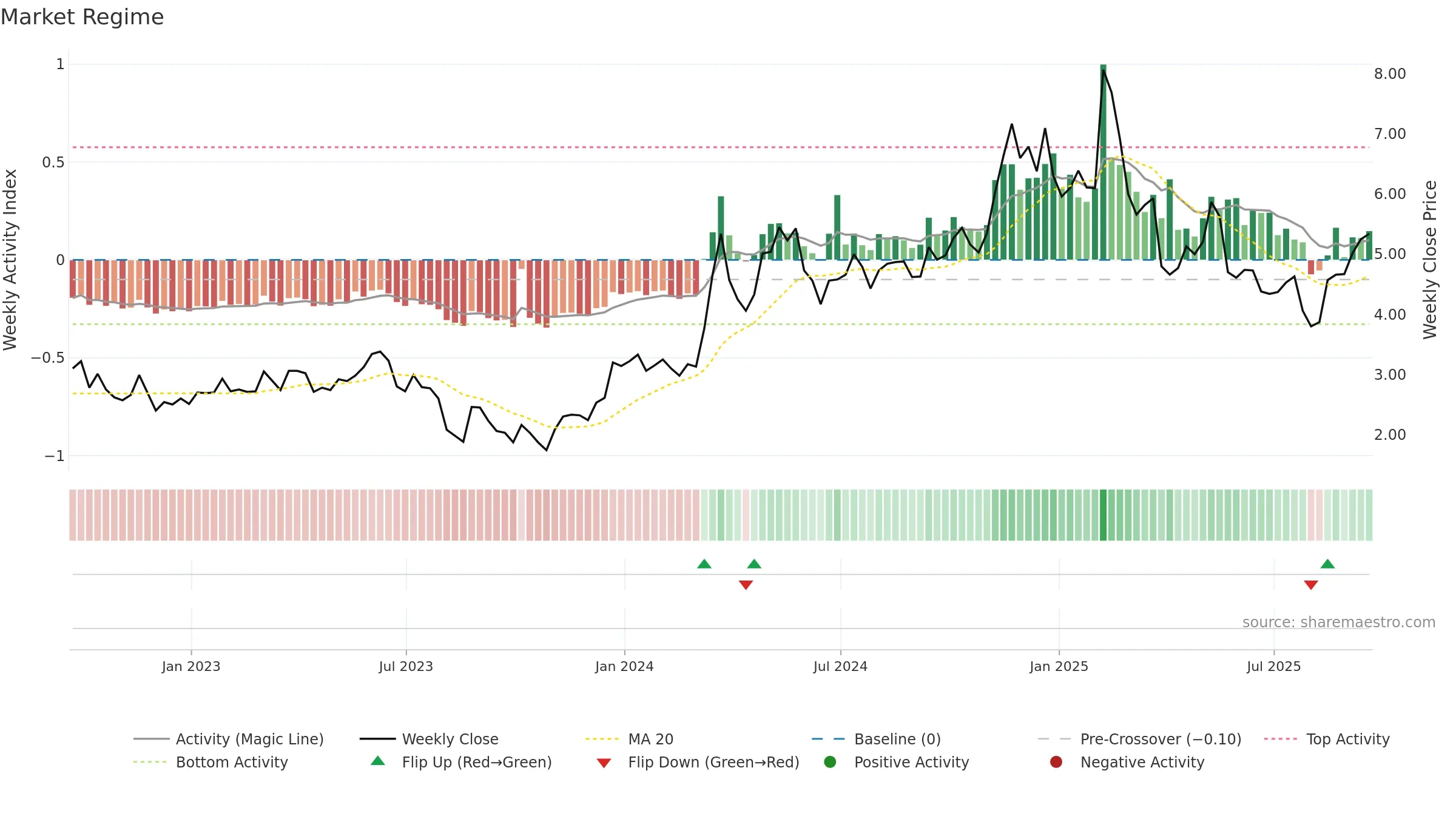Click the green Positive Activity legend circle
Image resolution: width=1456 pixels, height=819 pixels.
(831, 762)
